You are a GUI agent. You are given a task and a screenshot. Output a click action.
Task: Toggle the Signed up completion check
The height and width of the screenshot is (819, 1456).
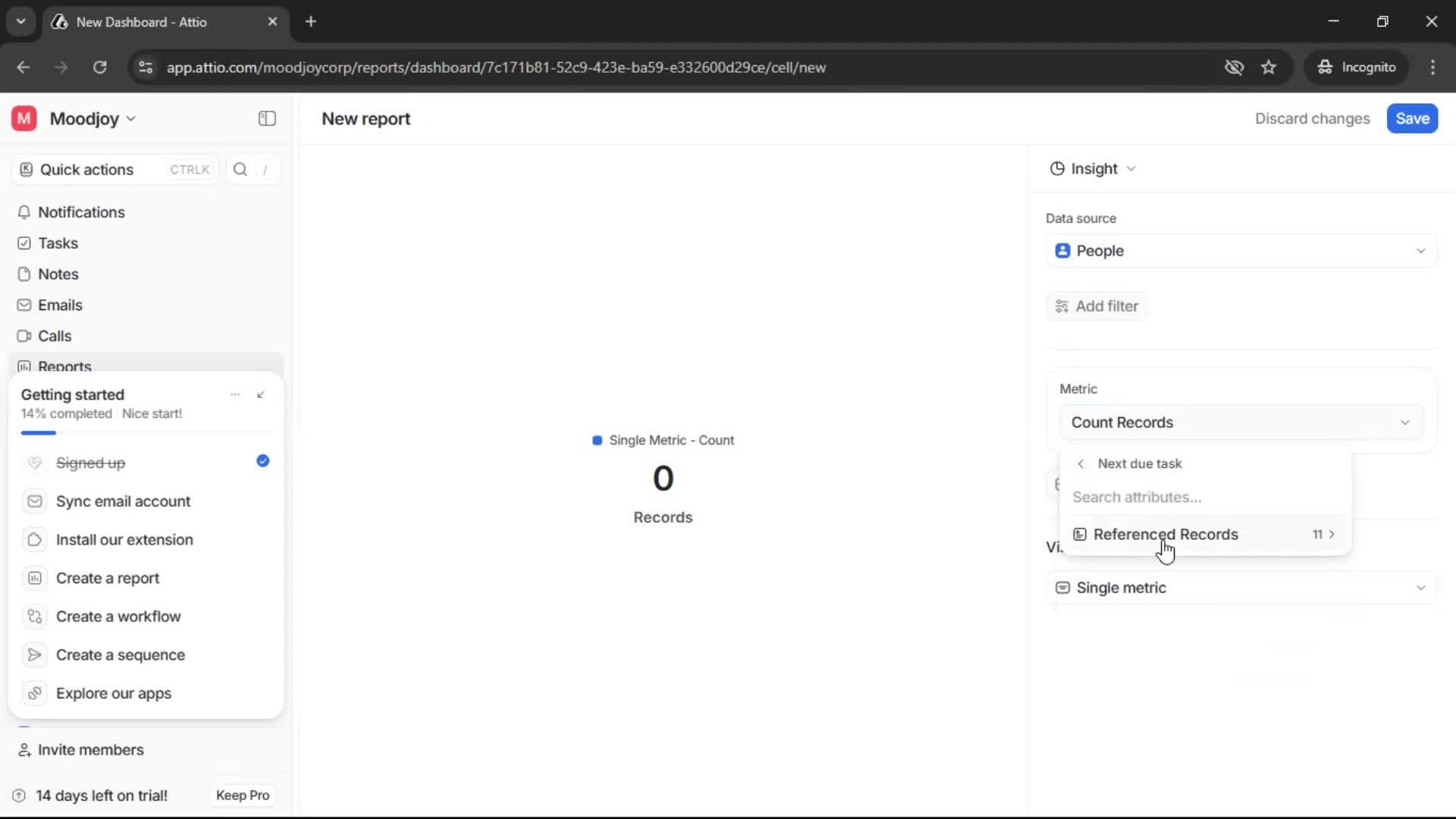click(262, 461)
